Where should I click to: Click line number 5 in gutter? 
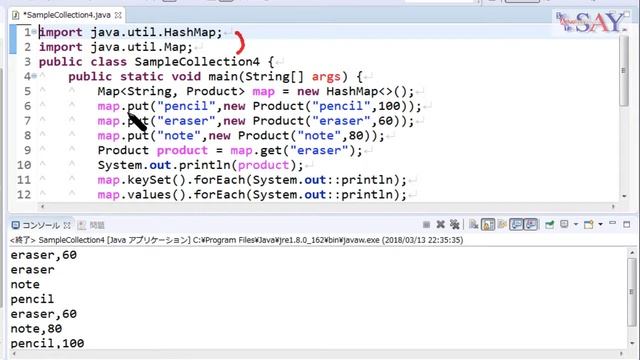coord(27,91)
